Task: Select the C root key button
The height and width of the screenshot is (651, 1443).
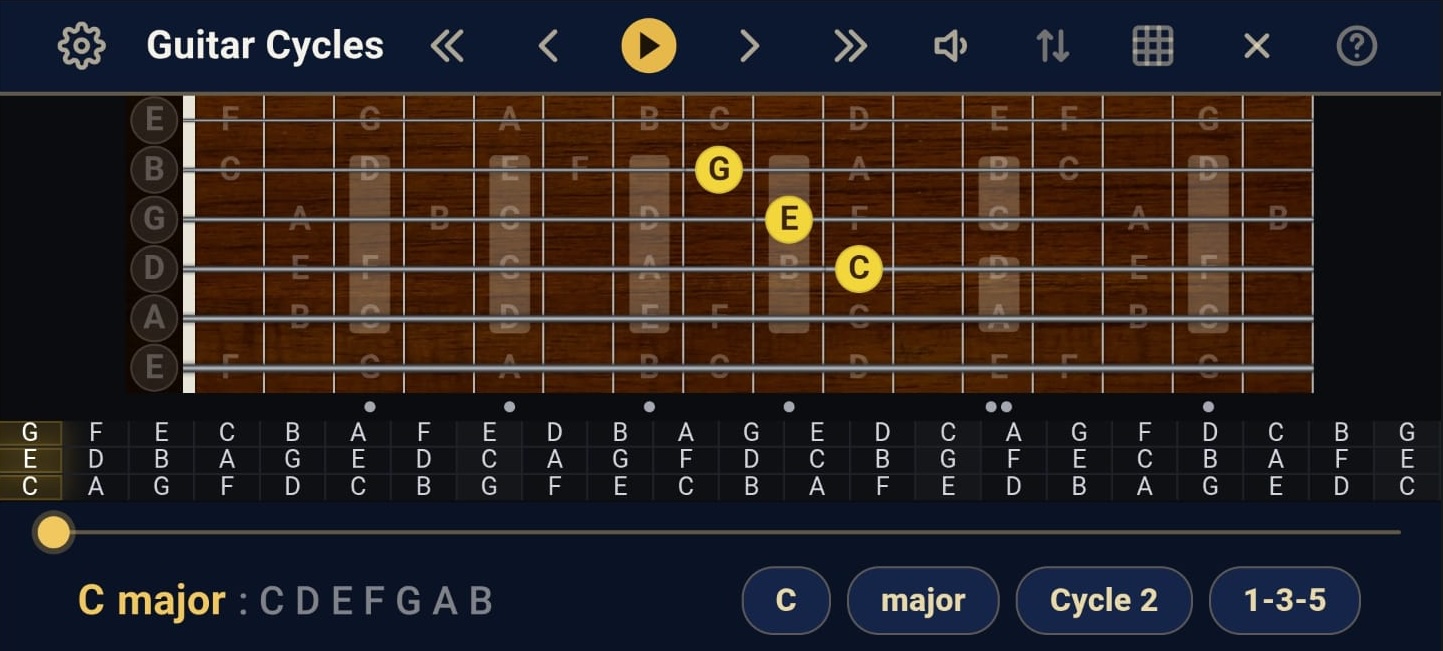Action: [786, 600]
